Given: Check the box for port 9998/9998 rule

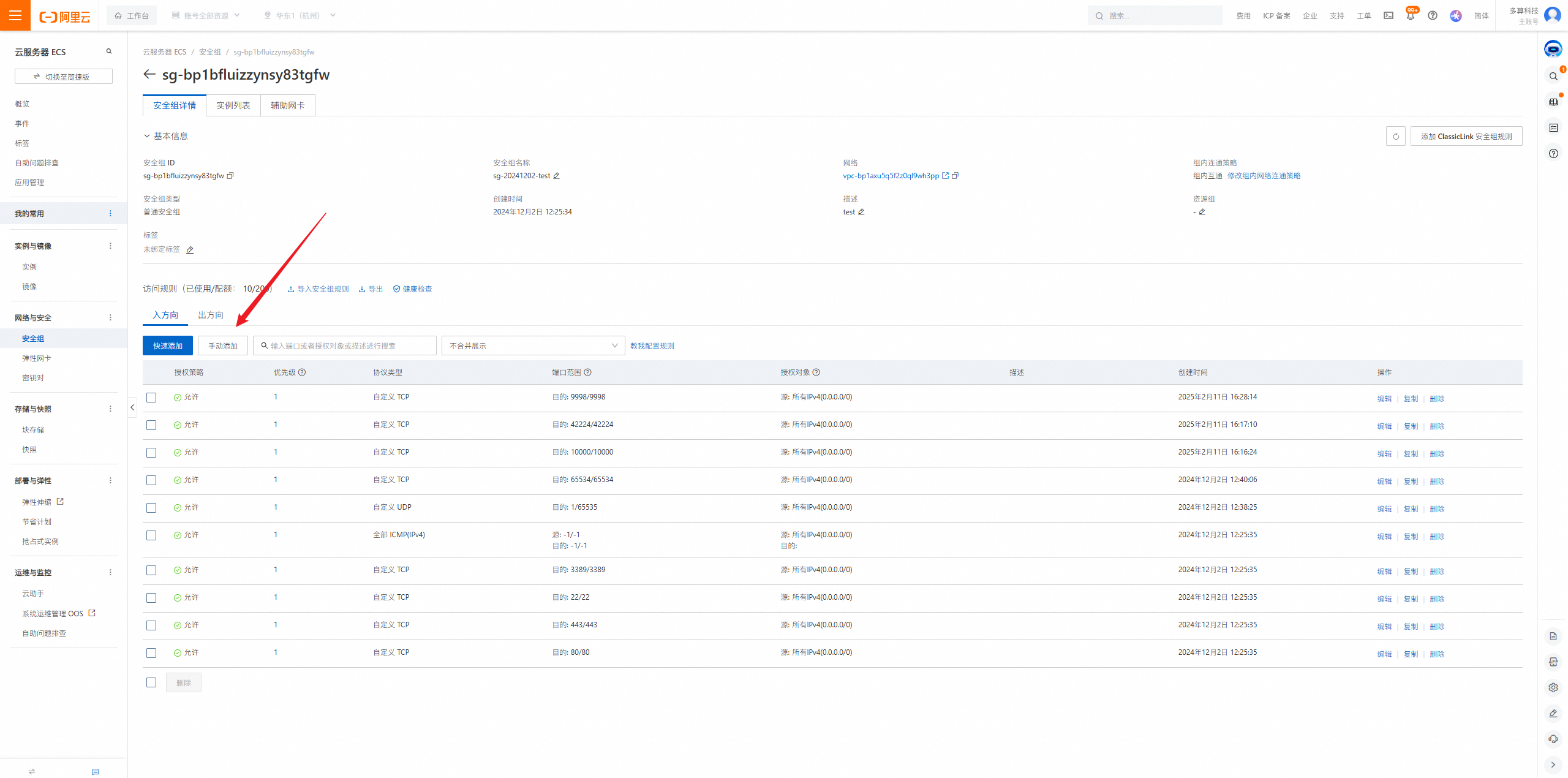Looking at the screenshot, I should pos(151,398).
